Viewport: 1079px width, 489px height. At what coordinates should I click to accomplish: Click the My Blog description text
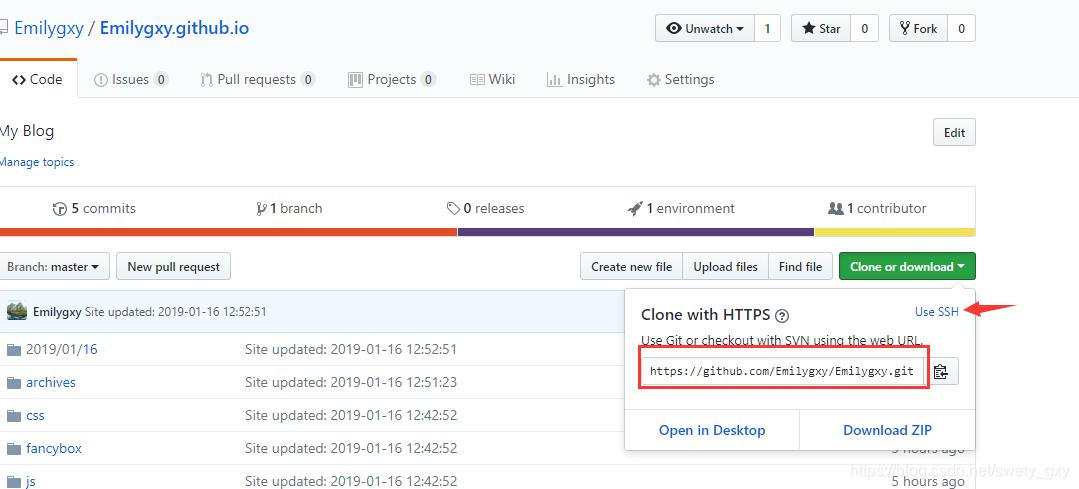[x=27, y=131]
